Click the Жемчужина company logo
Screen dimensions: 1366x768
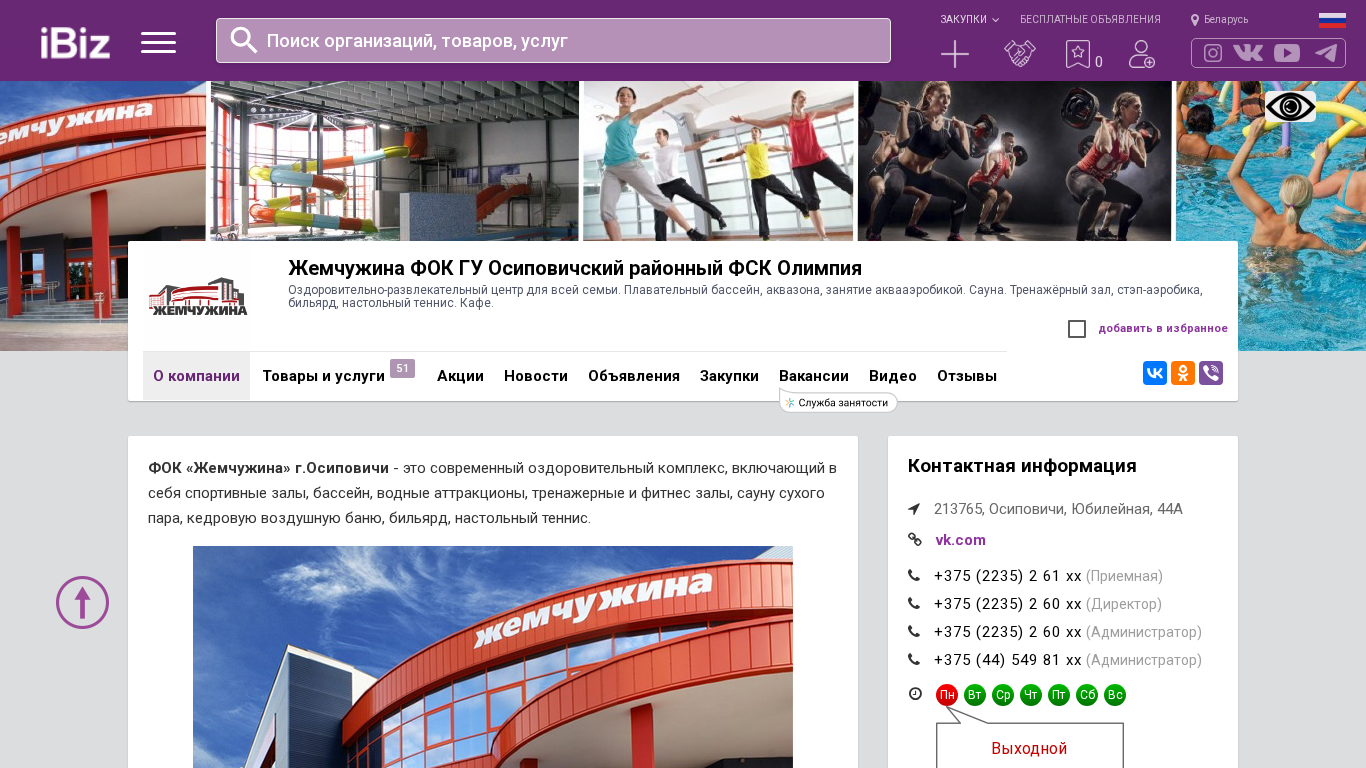pos(197,297)
